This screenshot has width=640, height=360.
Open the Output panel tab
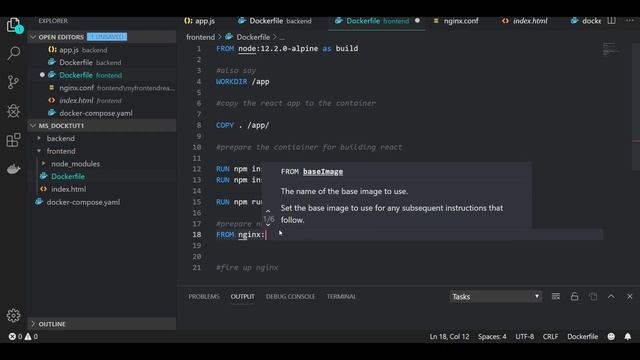(242, 297)
